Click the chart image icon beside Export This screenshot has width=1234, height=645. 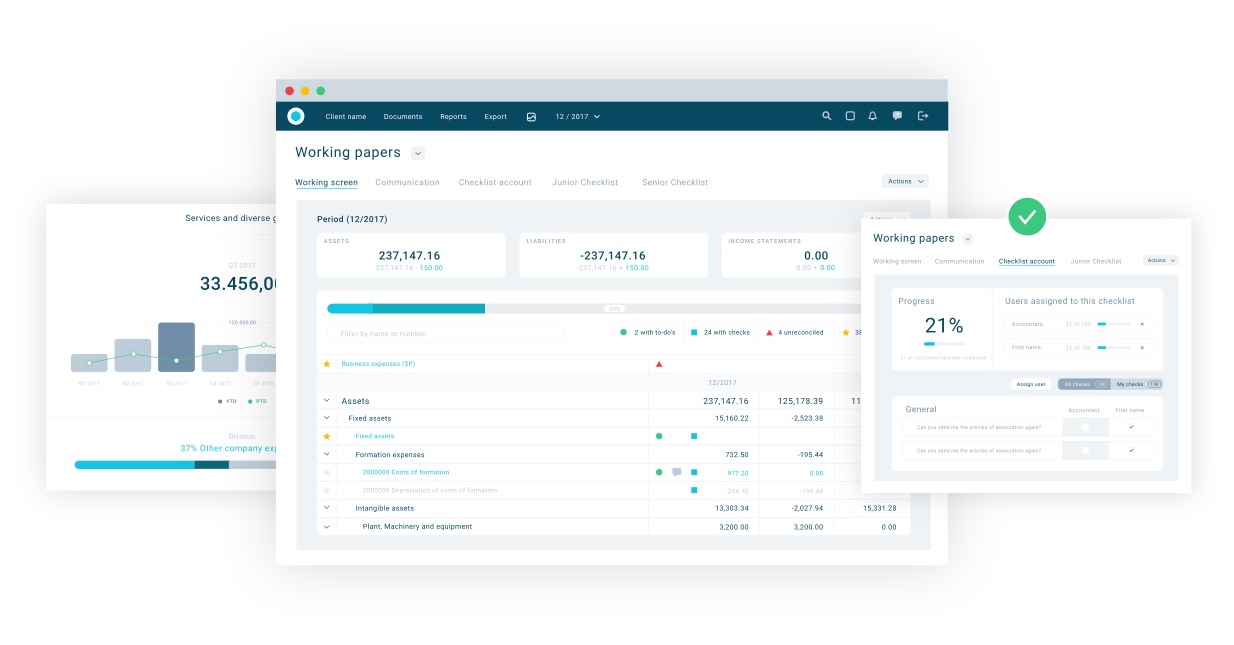531,117
